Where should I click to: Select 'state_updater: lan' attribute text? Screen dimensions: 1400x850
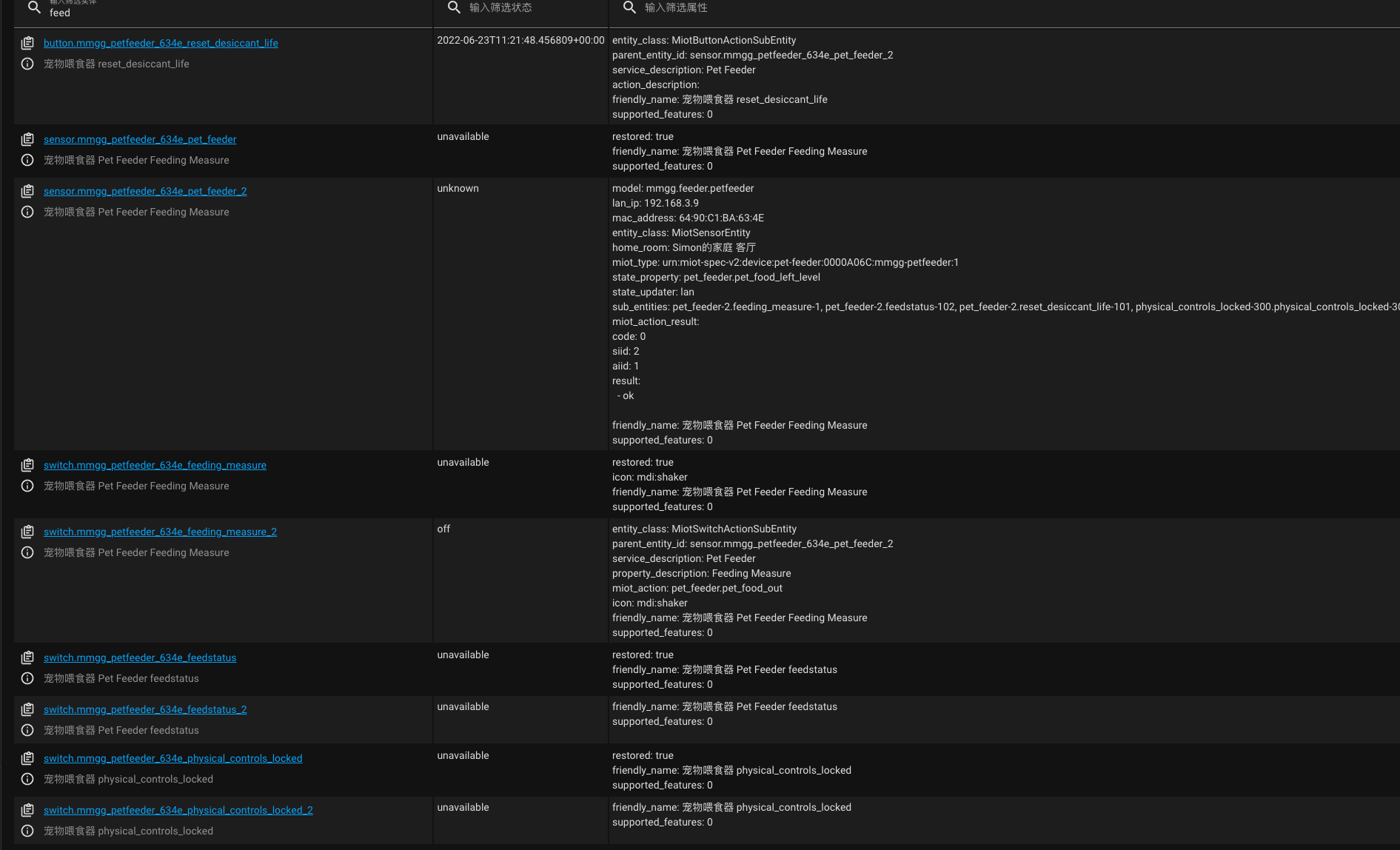(653, 292)
